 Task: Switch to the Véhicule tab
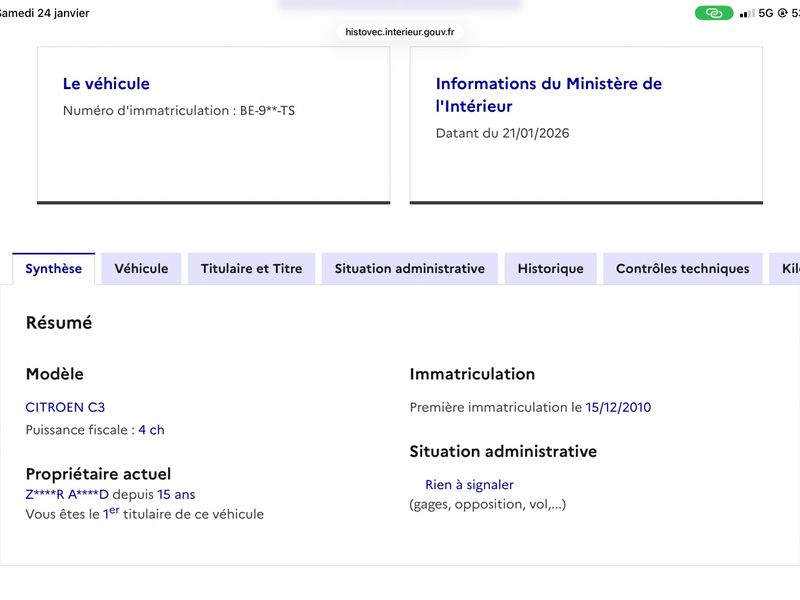(141, 269)
